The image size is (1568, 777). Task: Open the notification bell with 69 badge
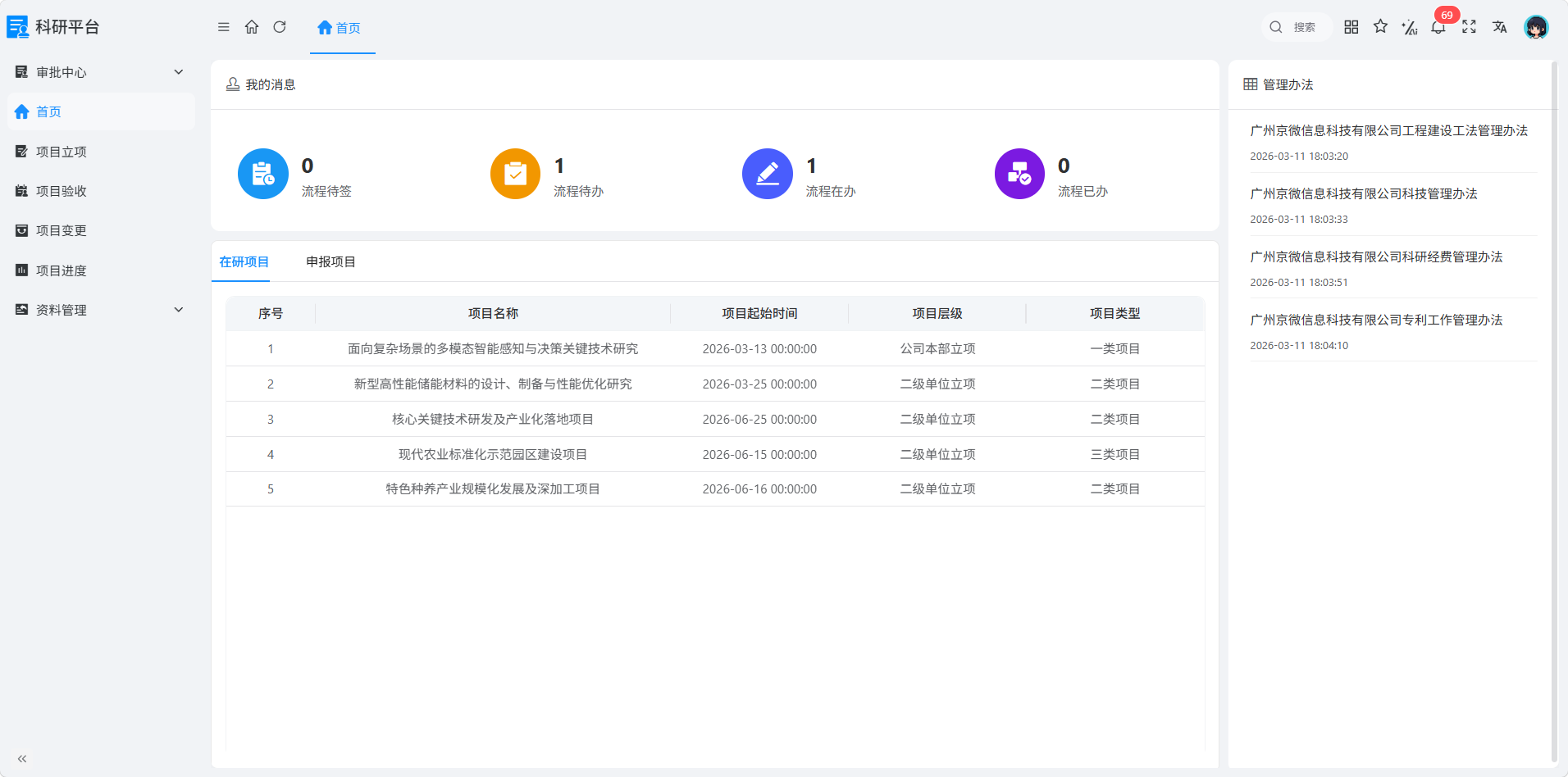(1438, 27)
